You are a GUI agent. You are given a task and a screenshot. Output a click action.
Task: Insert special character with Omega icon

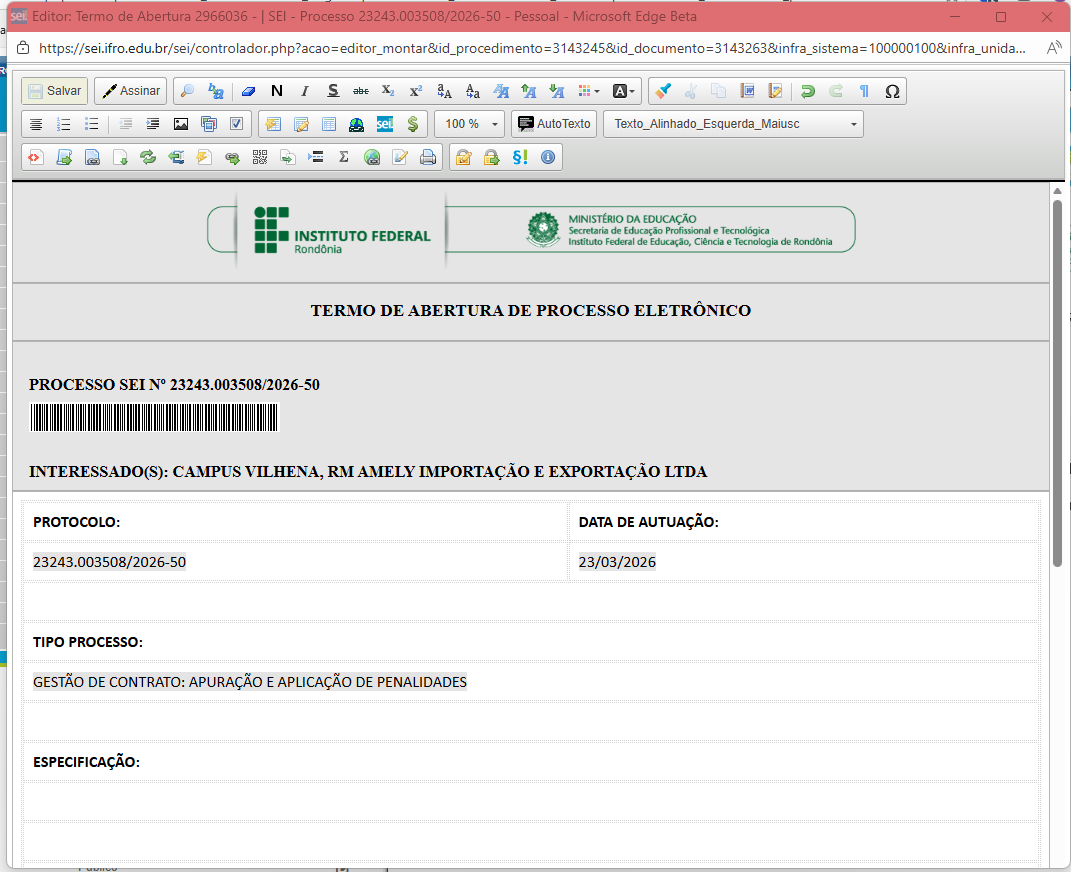(x=892, y=91)
